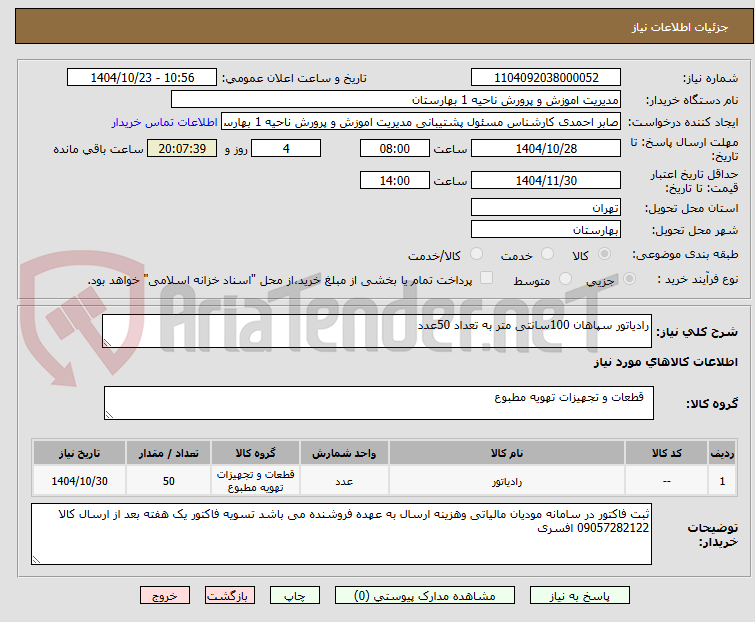Click response deadline date 1404/10/28 field
755x622 pixels.
click(x=546, y=148)
